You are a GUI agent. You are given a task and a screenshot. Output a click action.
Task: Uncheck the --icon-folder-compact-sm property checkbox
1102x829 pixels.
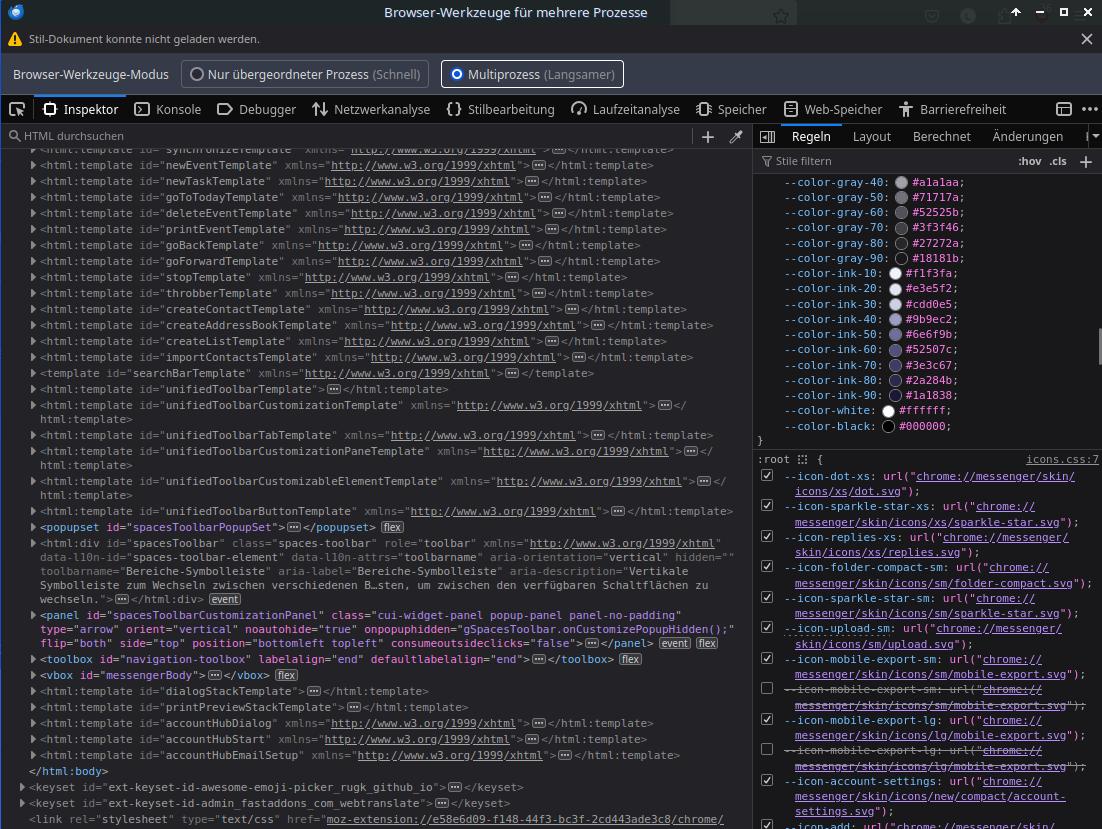[767, 567]
